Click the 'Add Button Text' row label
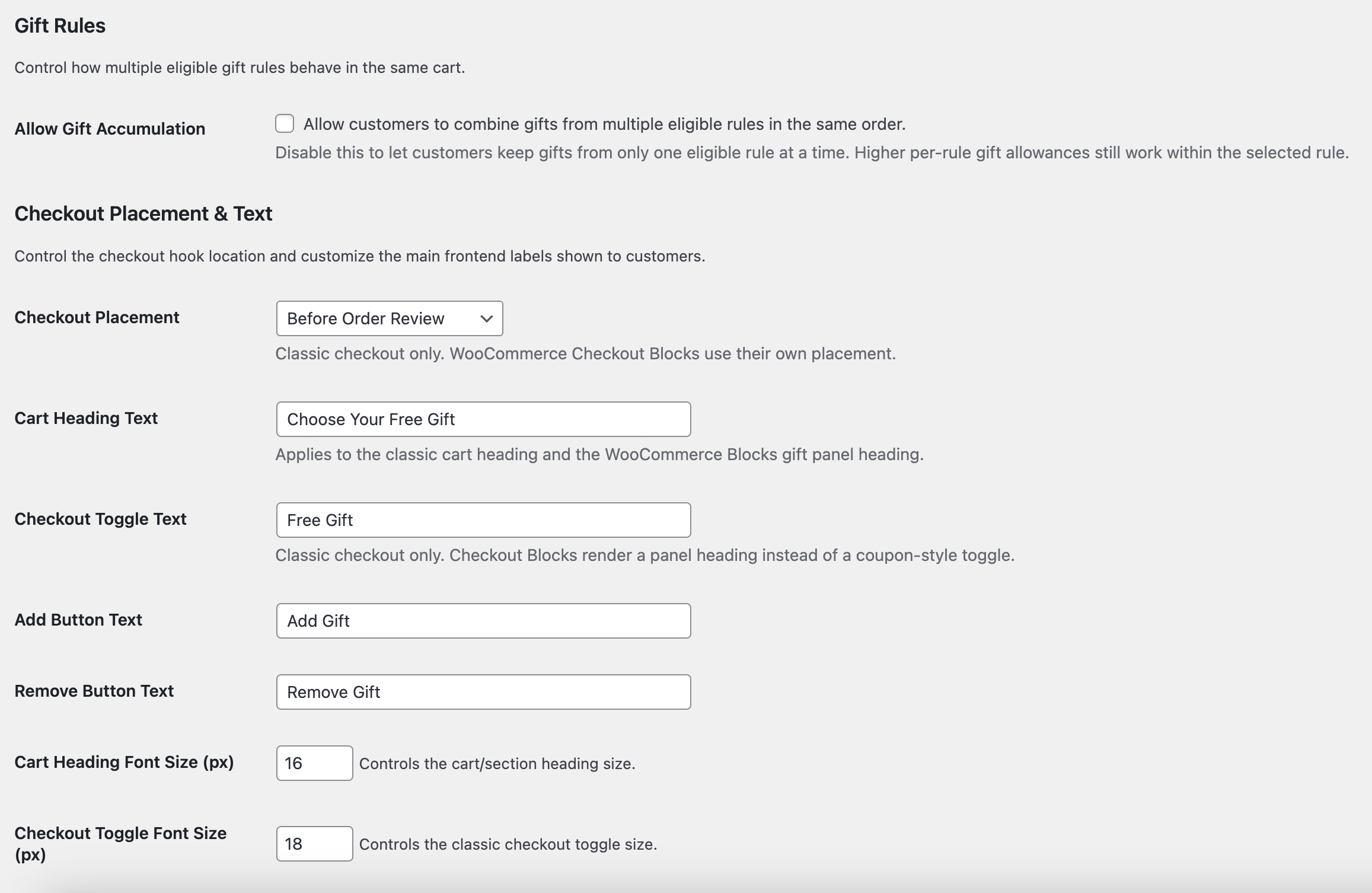The height and width of the screenshot is (893, 1372). (x=78, y=620)
